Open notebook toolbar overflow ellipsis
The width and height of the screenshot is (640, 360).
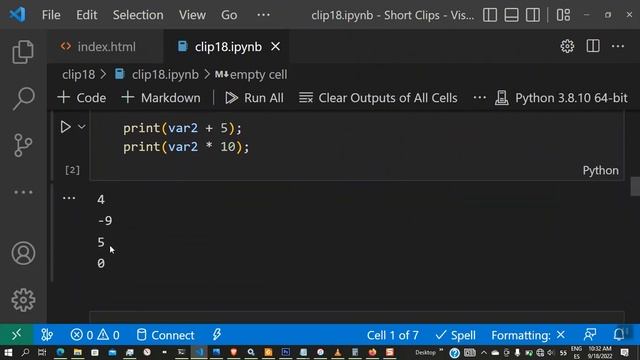[x=480, y=98]
